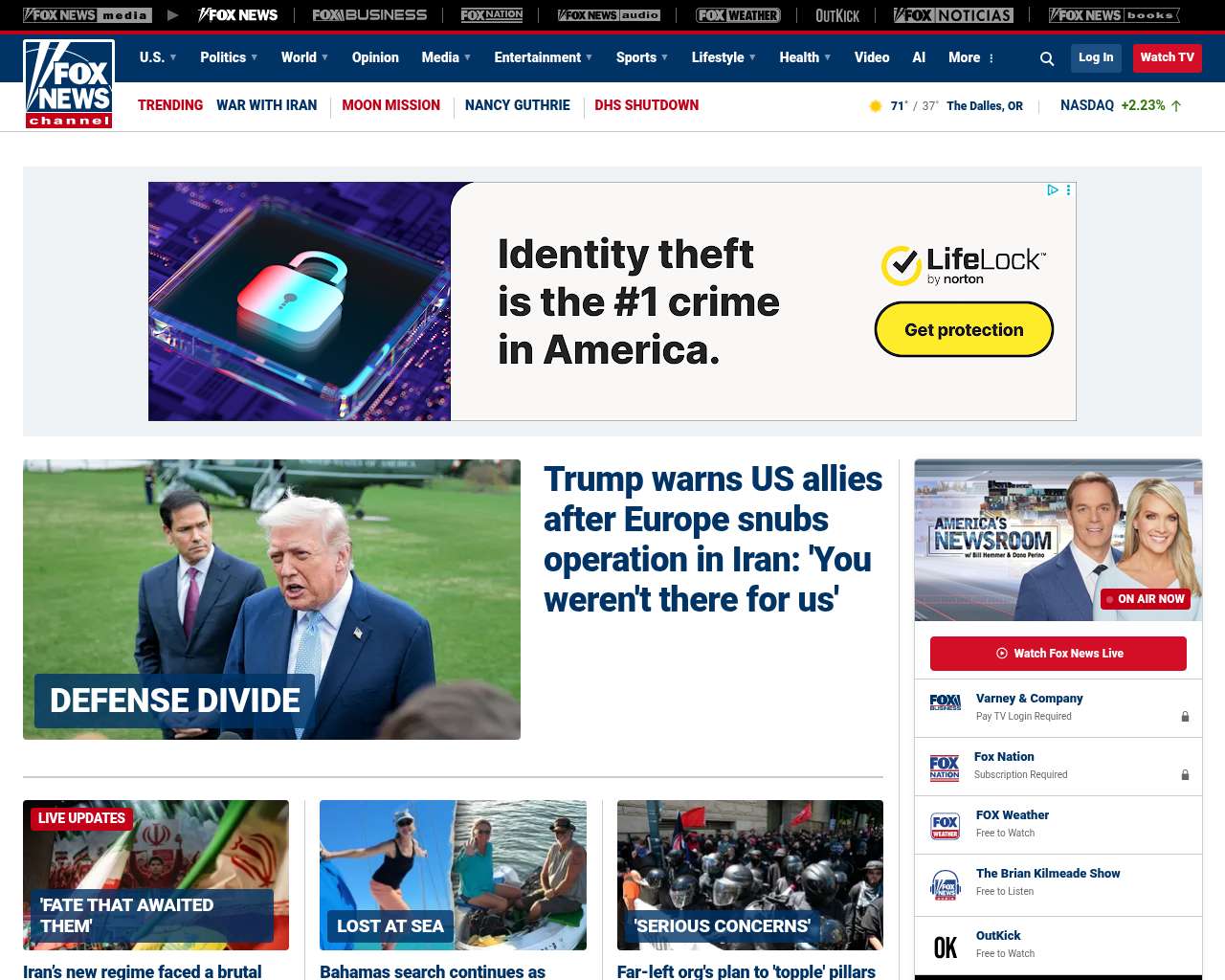Expand the More menu with the dots
Screen dimensions: 1225x980
(971, 57)
